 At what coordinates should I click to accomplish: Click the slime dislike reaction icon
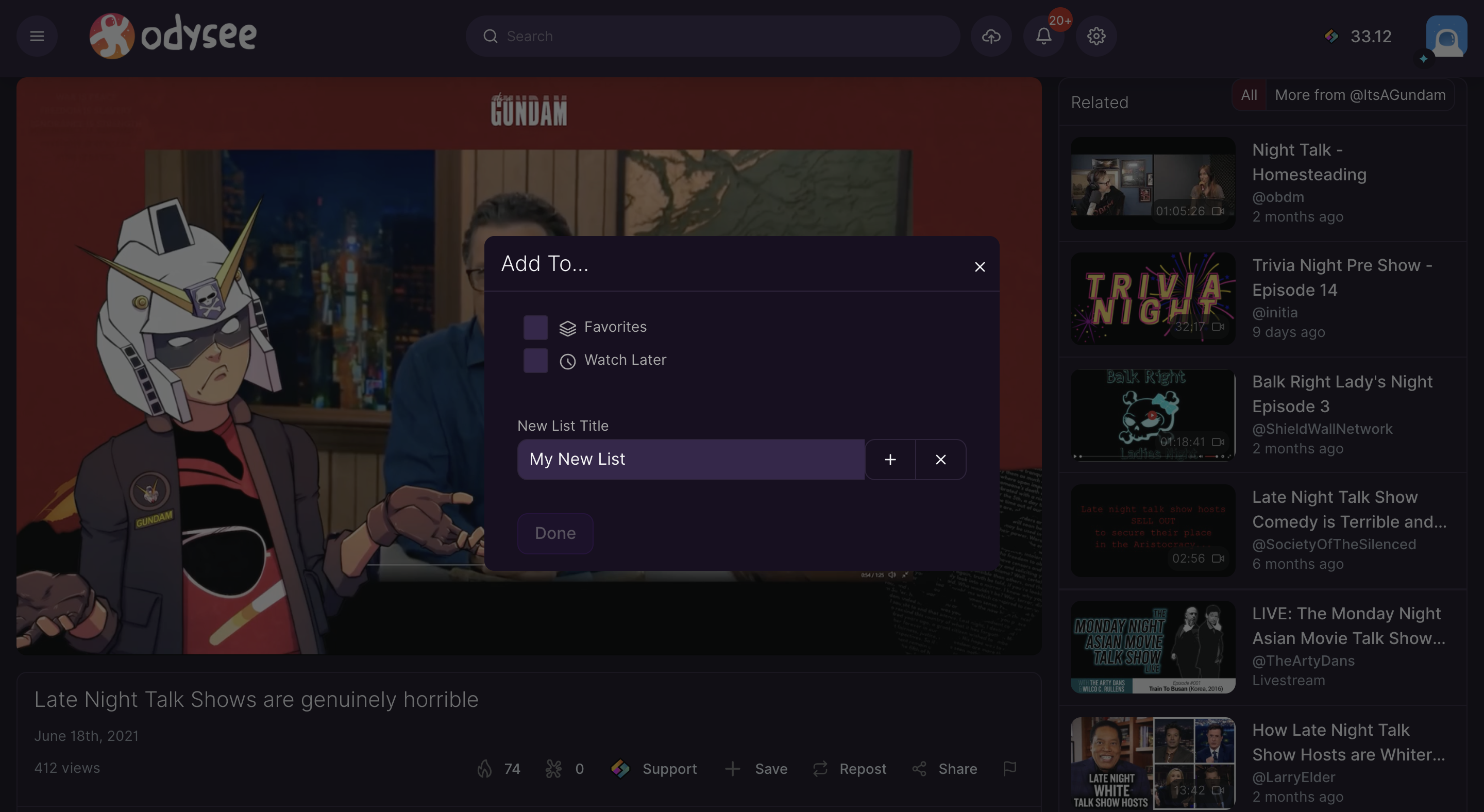553,769
